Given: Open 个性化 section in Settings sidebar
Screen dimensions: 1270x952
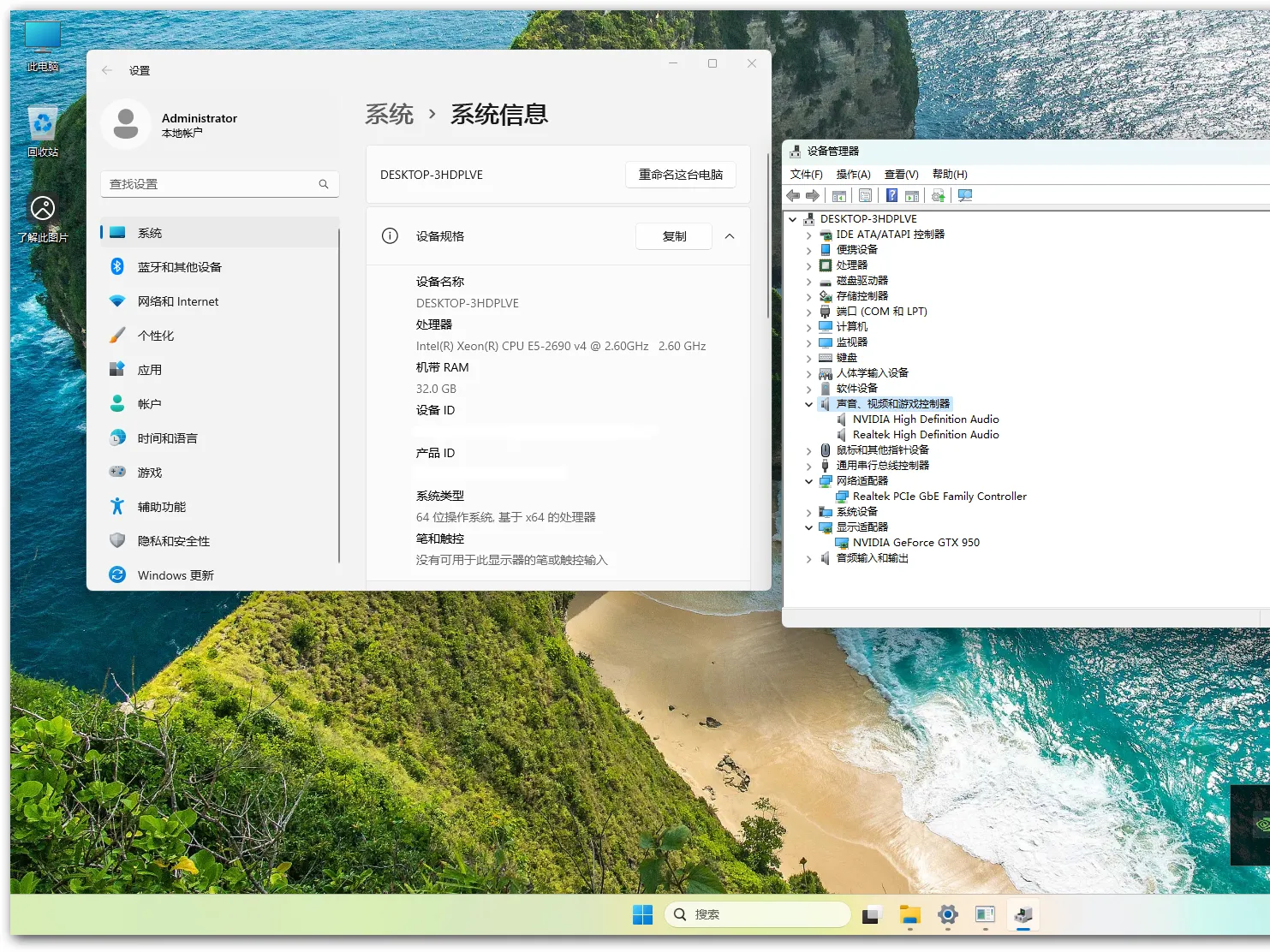Looking at the screenshot, I should click(x=157, y=335).
